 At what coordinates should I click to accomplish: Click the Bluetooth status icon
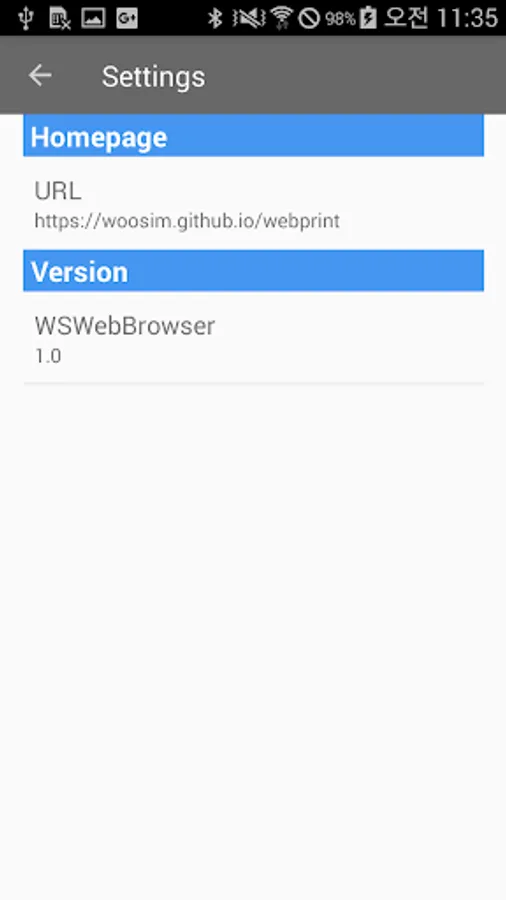coord(215,18)
